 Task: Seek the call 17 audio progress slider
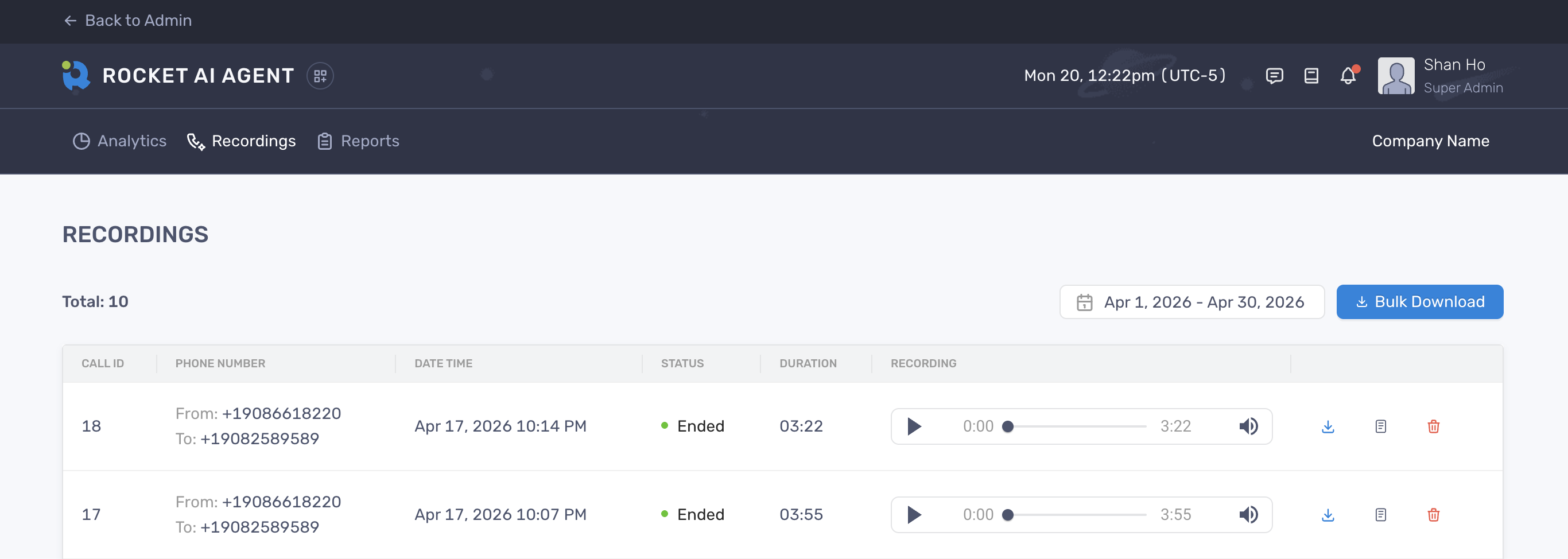[x=1076, y=515]
